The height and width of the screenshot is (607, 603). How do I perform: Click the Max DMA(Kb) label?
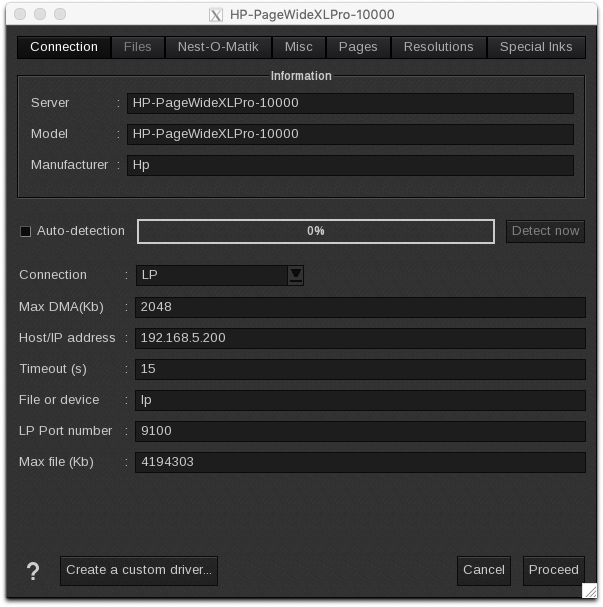pos(62,307)
